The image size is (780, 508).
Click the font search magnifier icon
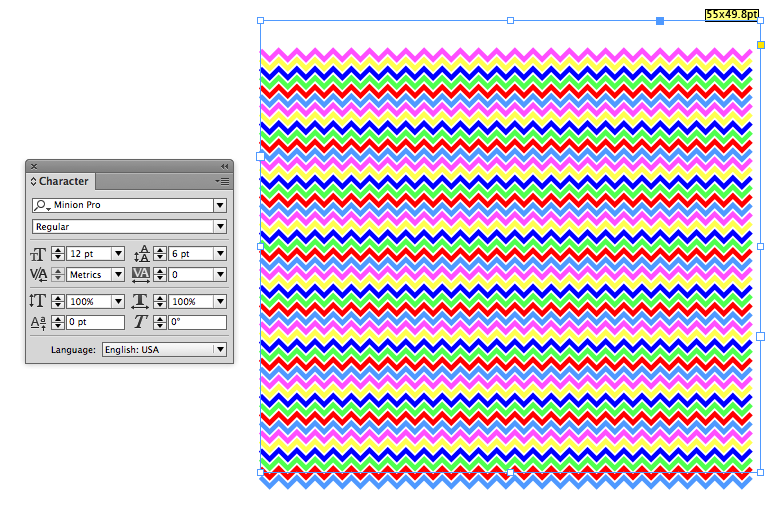(41, 205)
